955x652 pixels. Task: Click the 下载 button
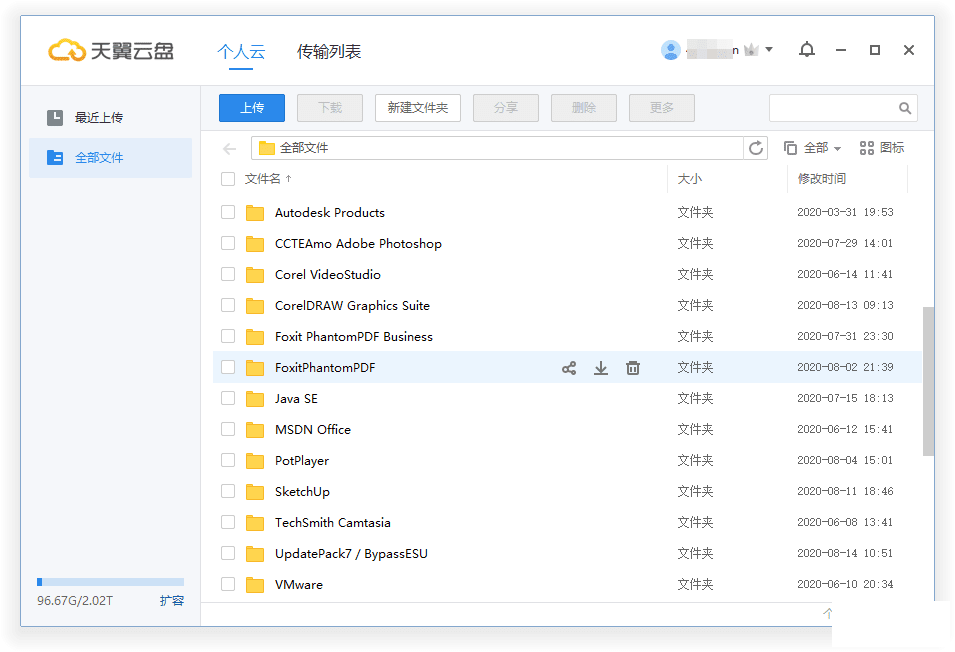click(329, 108)
